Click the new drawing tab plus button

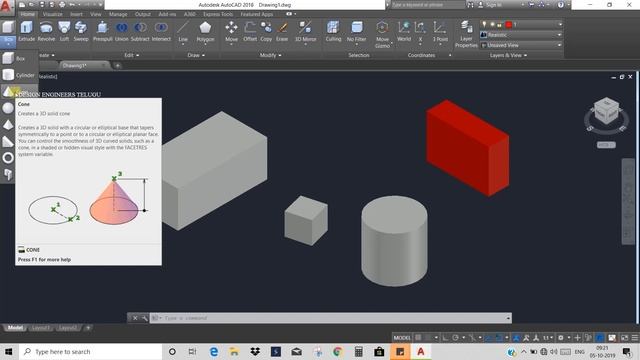pos(118,65)
